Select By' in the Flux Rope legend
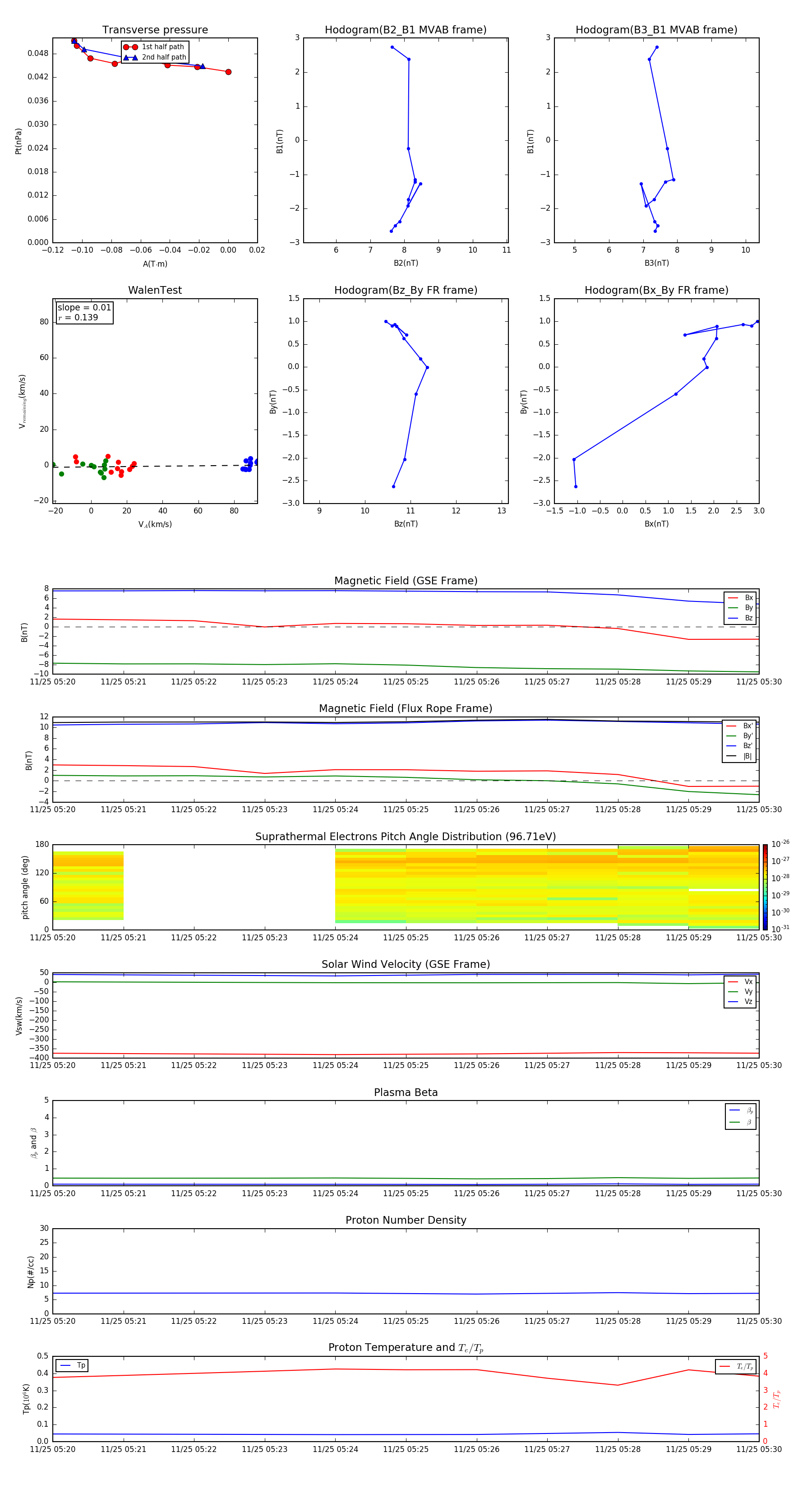Screen dimensions: 812x1489 (740, 736)
